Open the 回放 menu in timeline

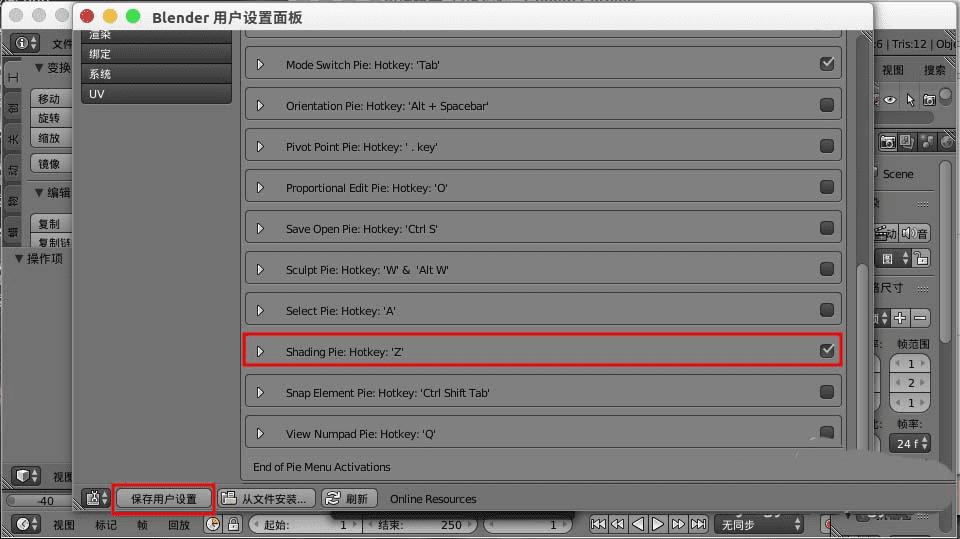click(179, 525)
